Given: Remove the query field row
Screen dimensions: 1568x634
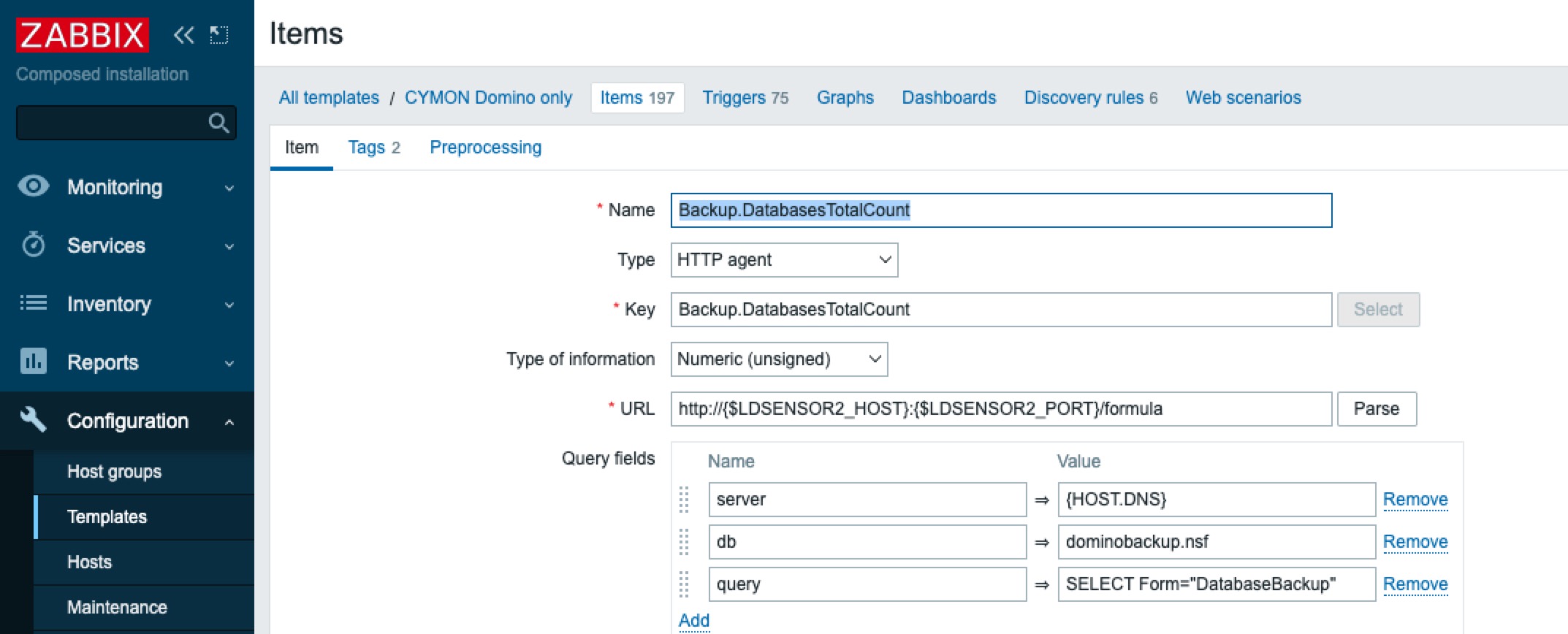Looking at the screenshot, I should (x=1415, y=584).
